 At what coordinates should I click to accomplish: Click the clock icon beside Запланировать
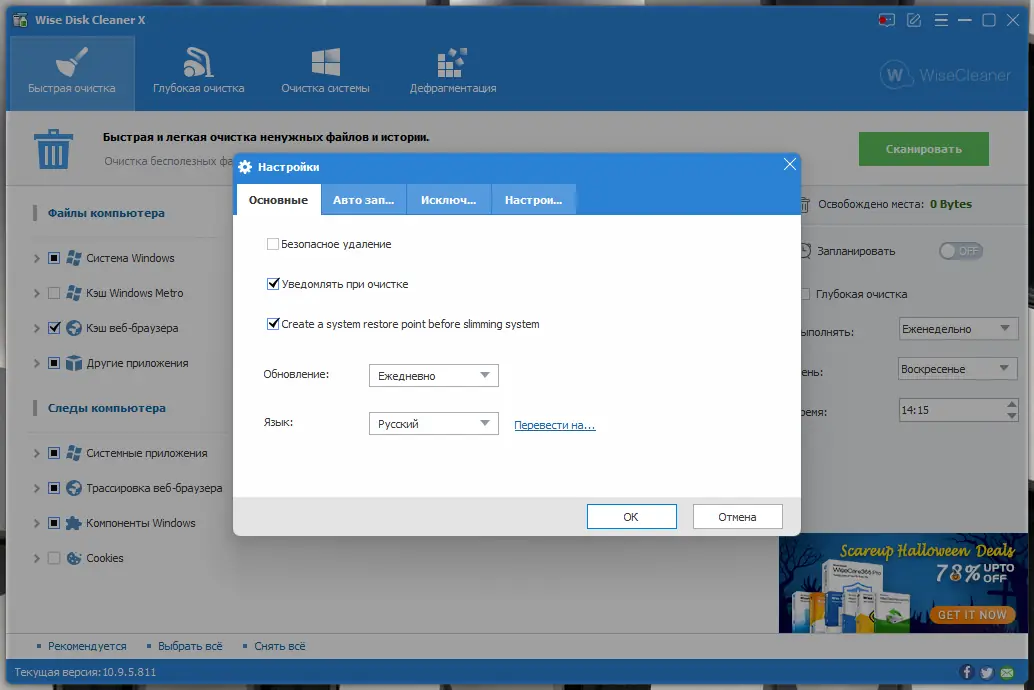point(805,251)
